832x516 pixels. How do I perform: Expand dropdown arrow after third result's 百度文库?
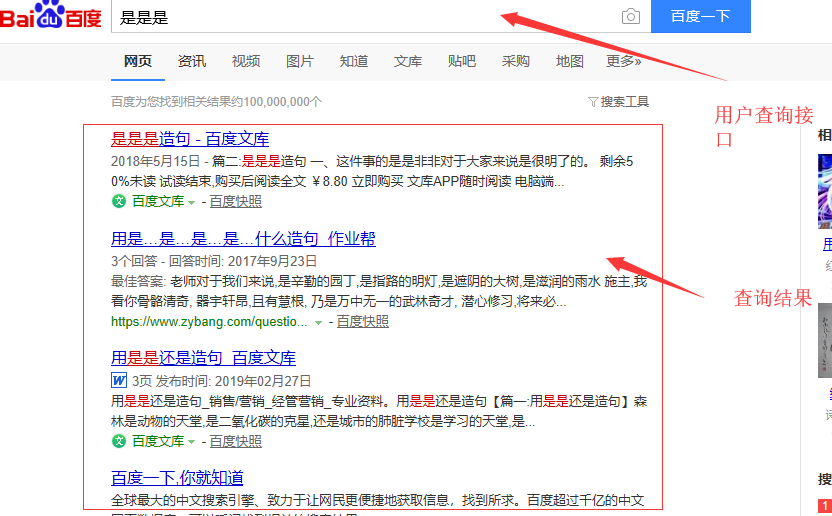click(192, 443)
